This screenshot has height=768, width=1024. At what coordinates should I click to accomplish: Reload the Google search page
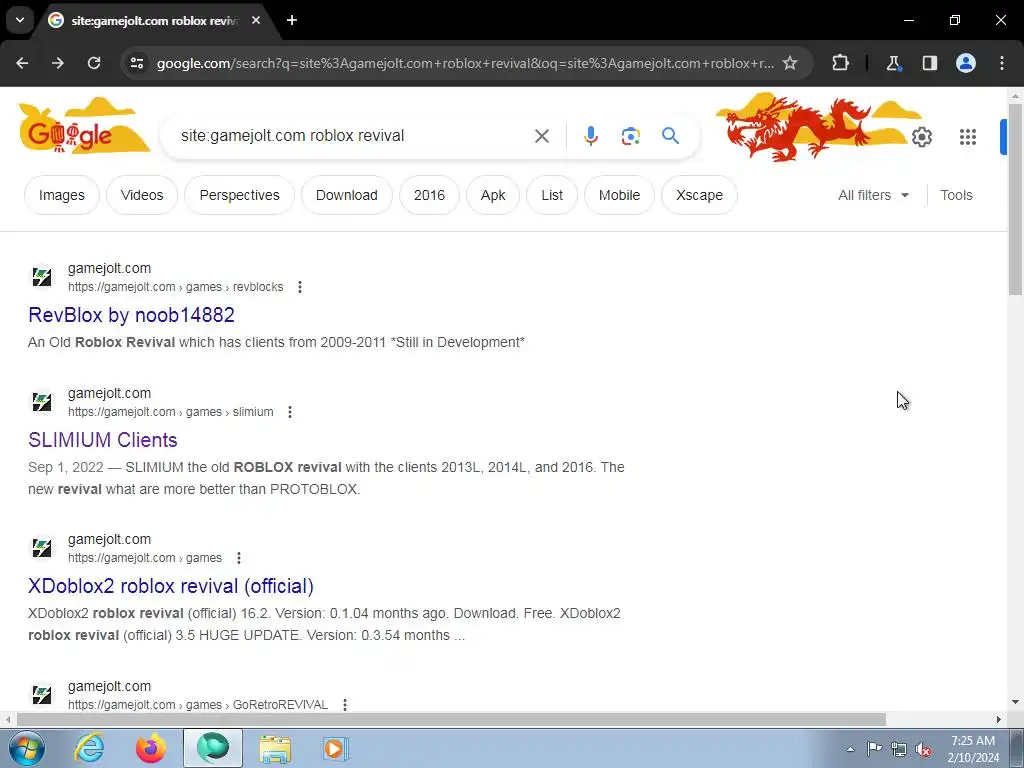tap(94, 63)
